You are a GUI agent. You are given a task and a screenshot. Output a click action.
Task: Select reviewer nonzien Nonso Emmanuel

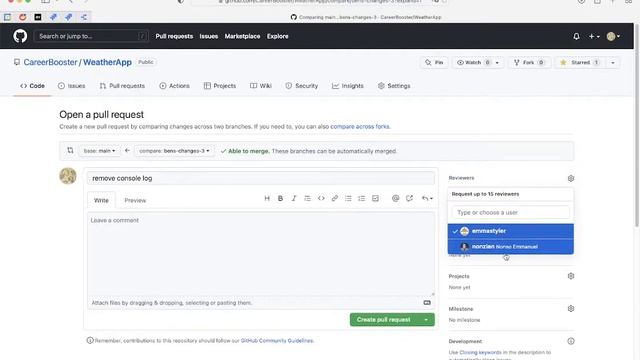tap(511, 247)
